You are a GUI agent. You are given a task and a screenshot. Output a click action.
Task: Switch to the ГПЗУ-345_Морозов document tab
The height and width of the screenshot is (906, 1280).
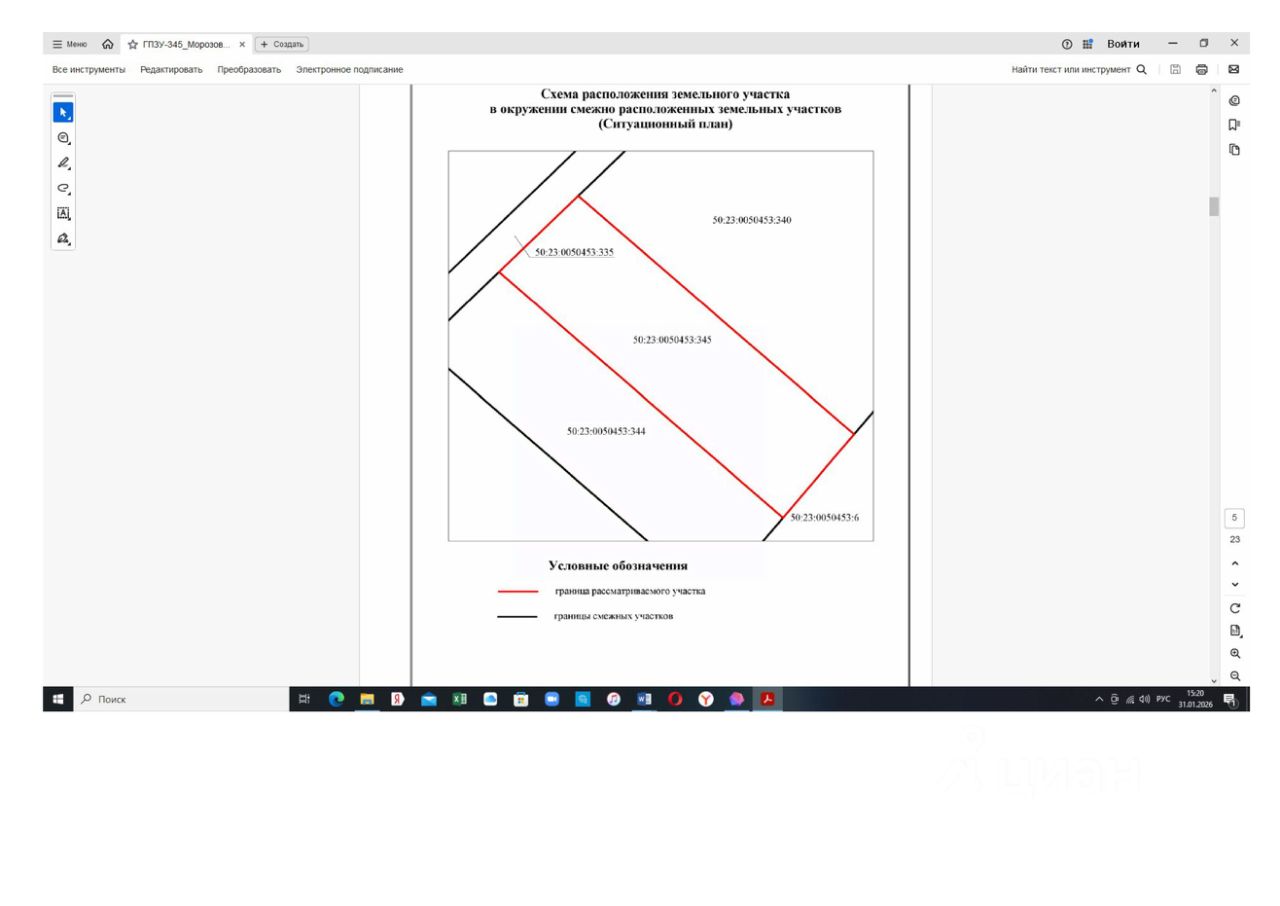tap(188, 44)
